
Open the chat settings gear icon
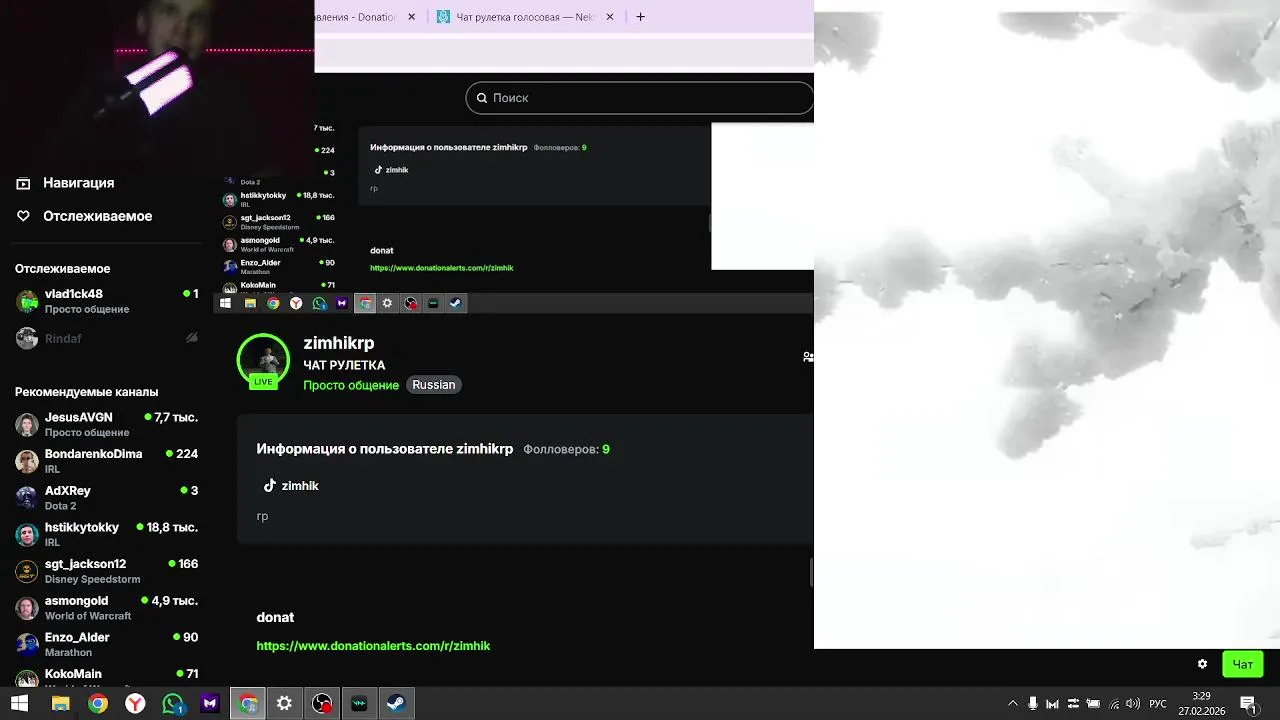tap(1202, 664)
